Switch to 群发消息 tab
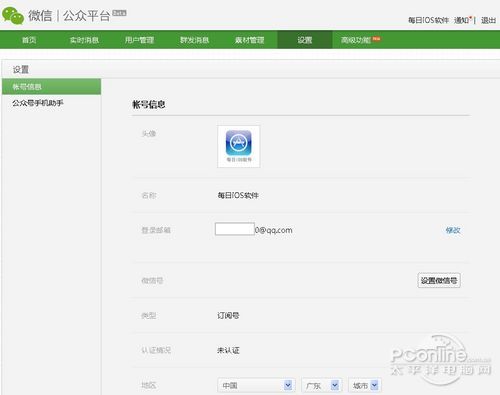The width and height of the screenshot is (500, 395). tap(194, 40)
